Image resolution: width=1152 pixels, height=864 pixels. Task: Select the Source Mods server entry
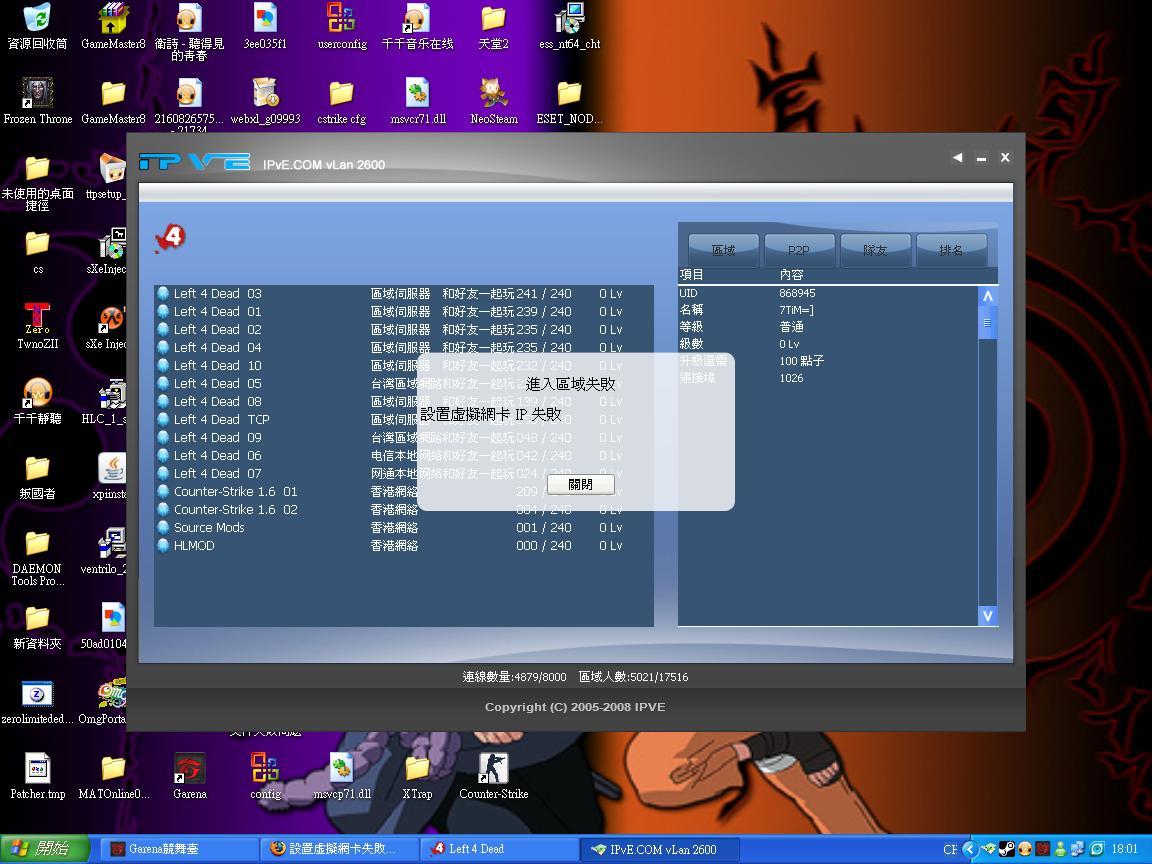click(208, 528)
